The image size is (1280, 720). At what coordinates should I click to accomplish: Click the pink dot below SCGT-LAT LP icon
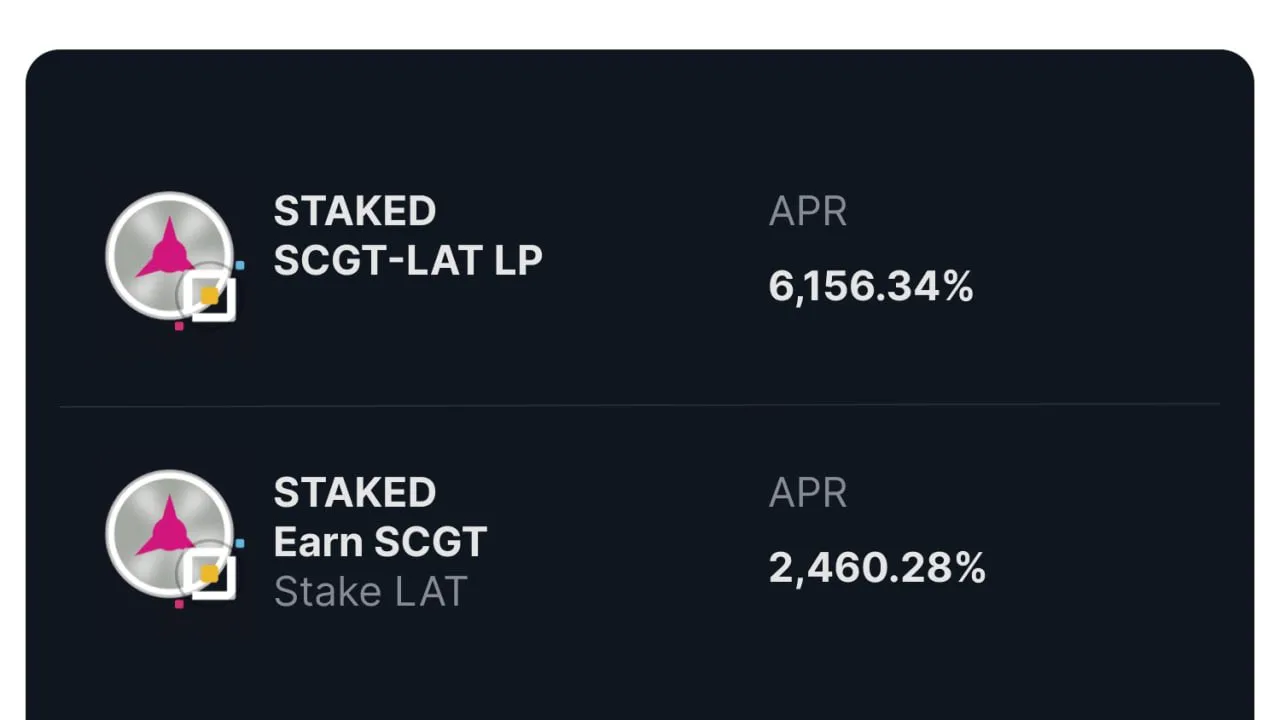pos(179,325)
